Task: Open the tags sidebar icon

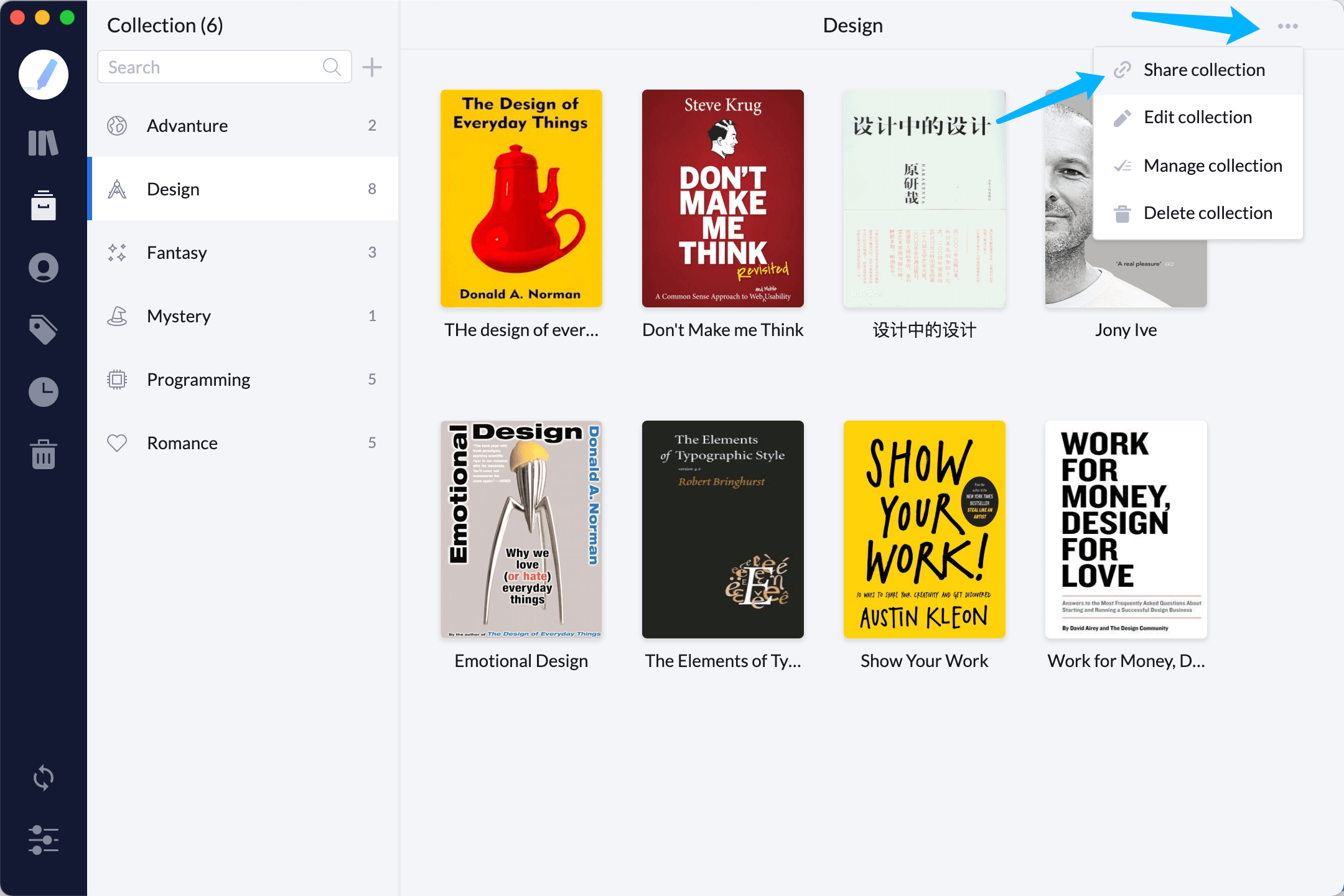Action: pyautogui.click(x=43, y=330)
